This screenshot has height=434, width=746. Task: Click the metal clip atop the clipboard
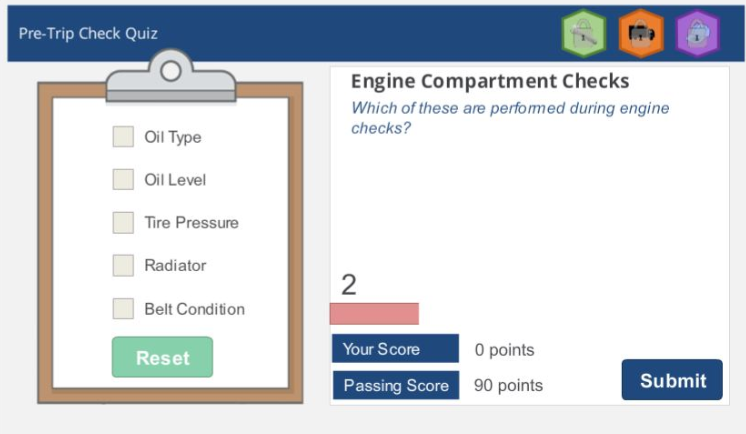coord(171,76)
